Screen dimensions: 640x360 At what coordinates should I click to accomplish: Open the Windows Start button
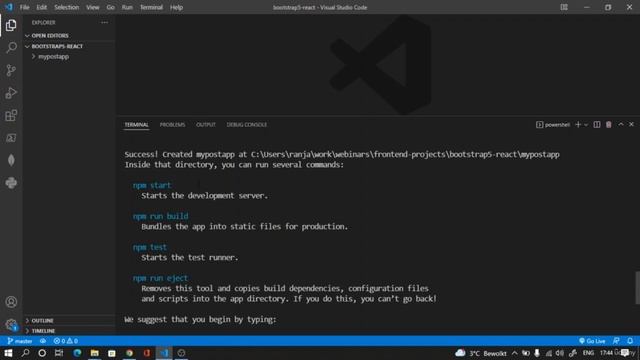click(8, 353)
